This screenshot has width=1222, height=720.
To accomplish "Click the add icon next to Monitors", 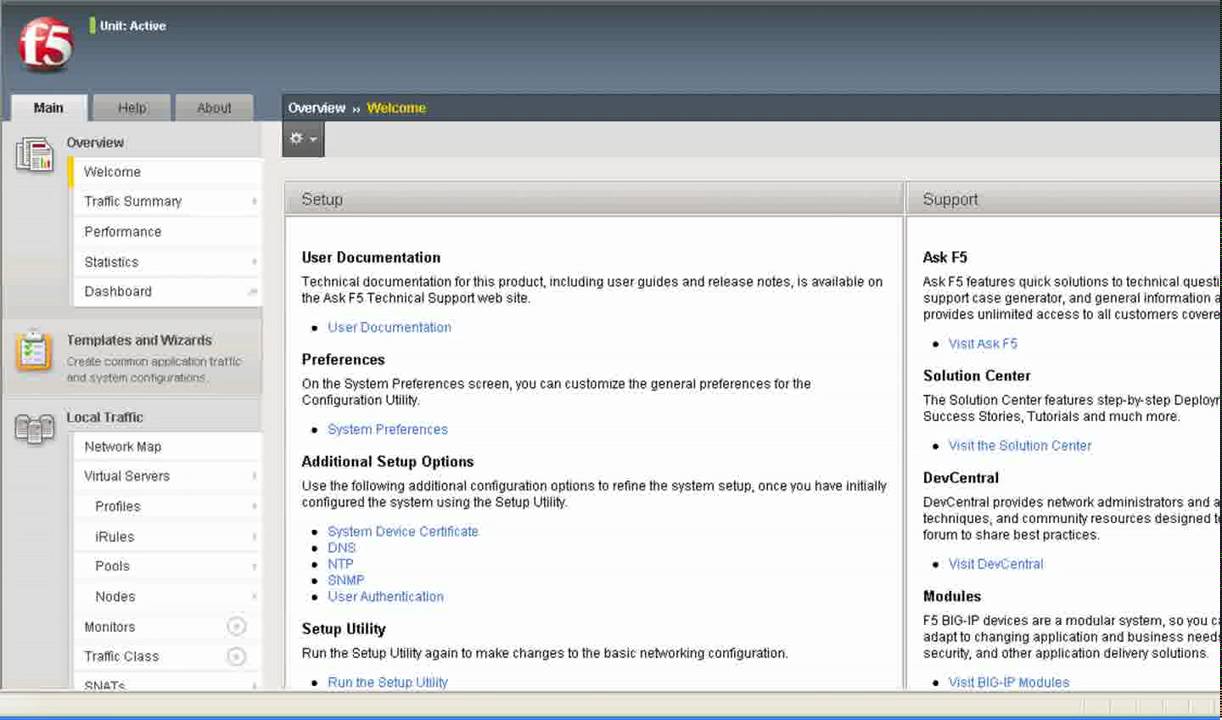I will point(236,627).
